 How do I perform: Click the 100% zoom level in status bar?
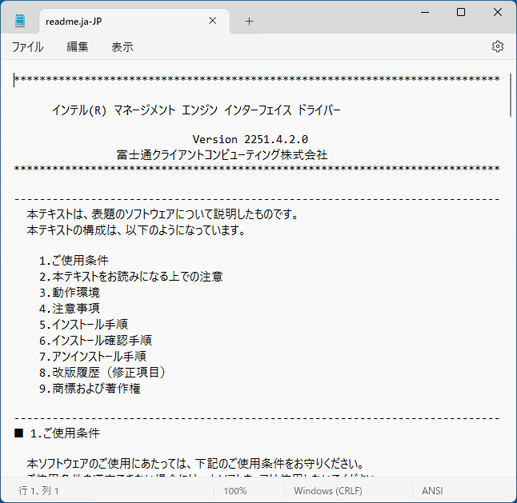pos(235,491)
